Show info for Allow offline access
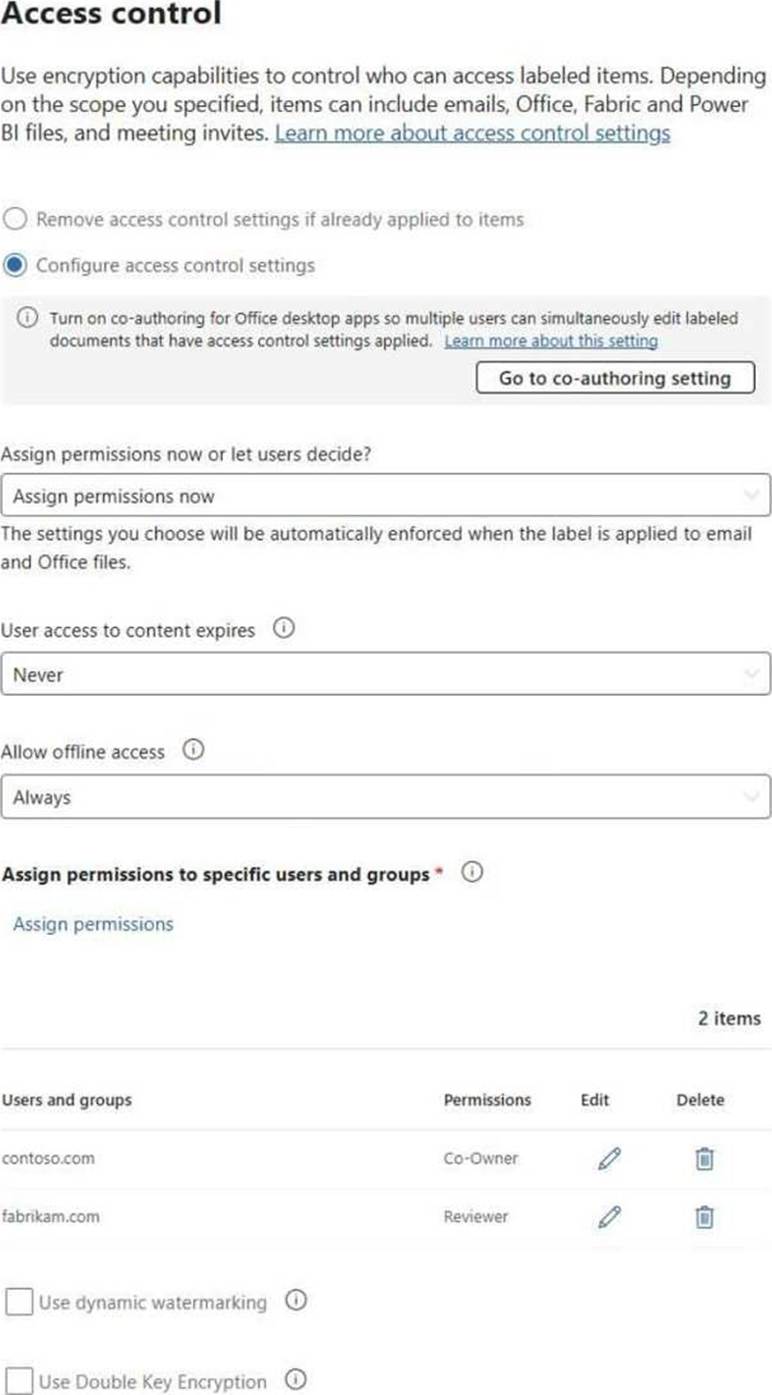The height and width of the screenshot is (1395, 772). (x=193, y=751)
